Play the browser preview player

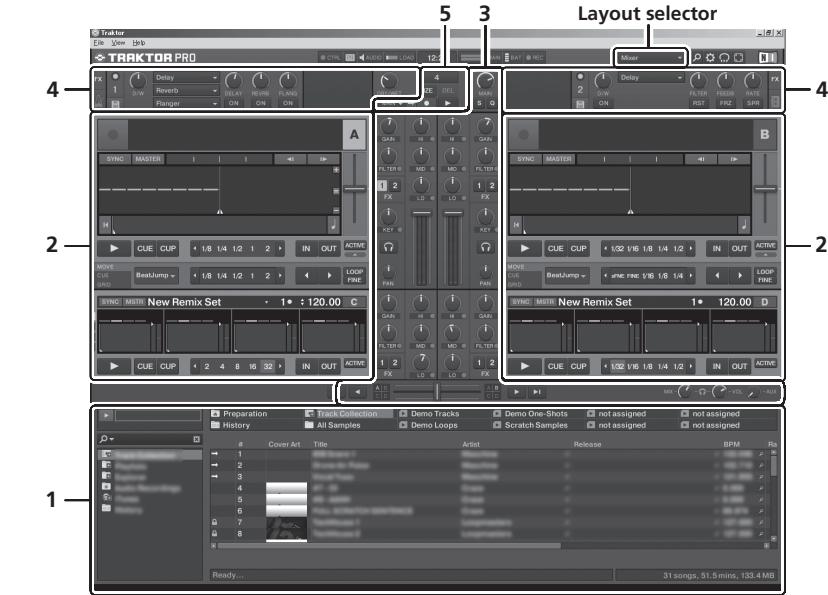point(106,415)
